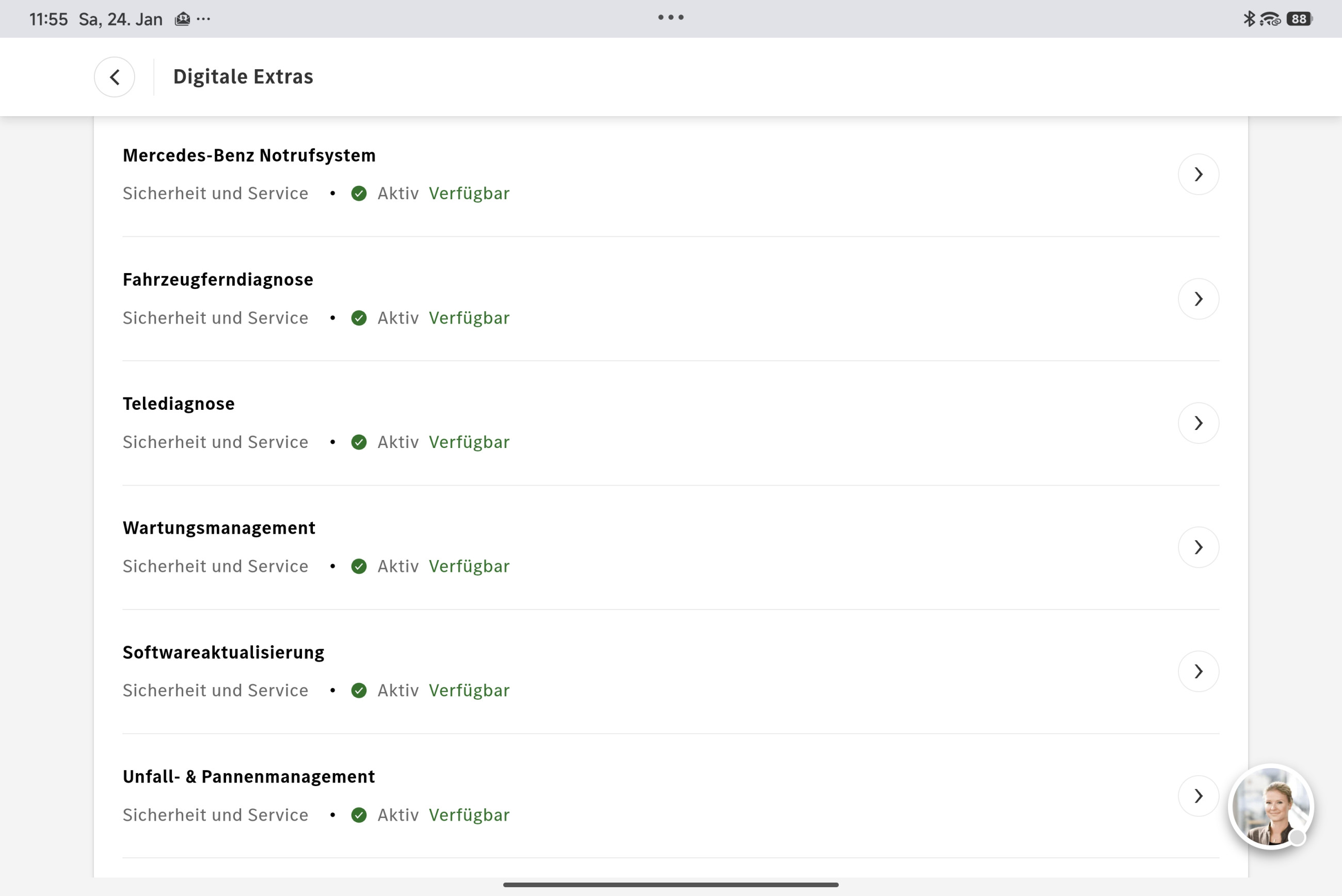1342x896 pixels.
Task: Open Softwareaktualisierung chevron arrow
Action: (x=1198, y=671)
